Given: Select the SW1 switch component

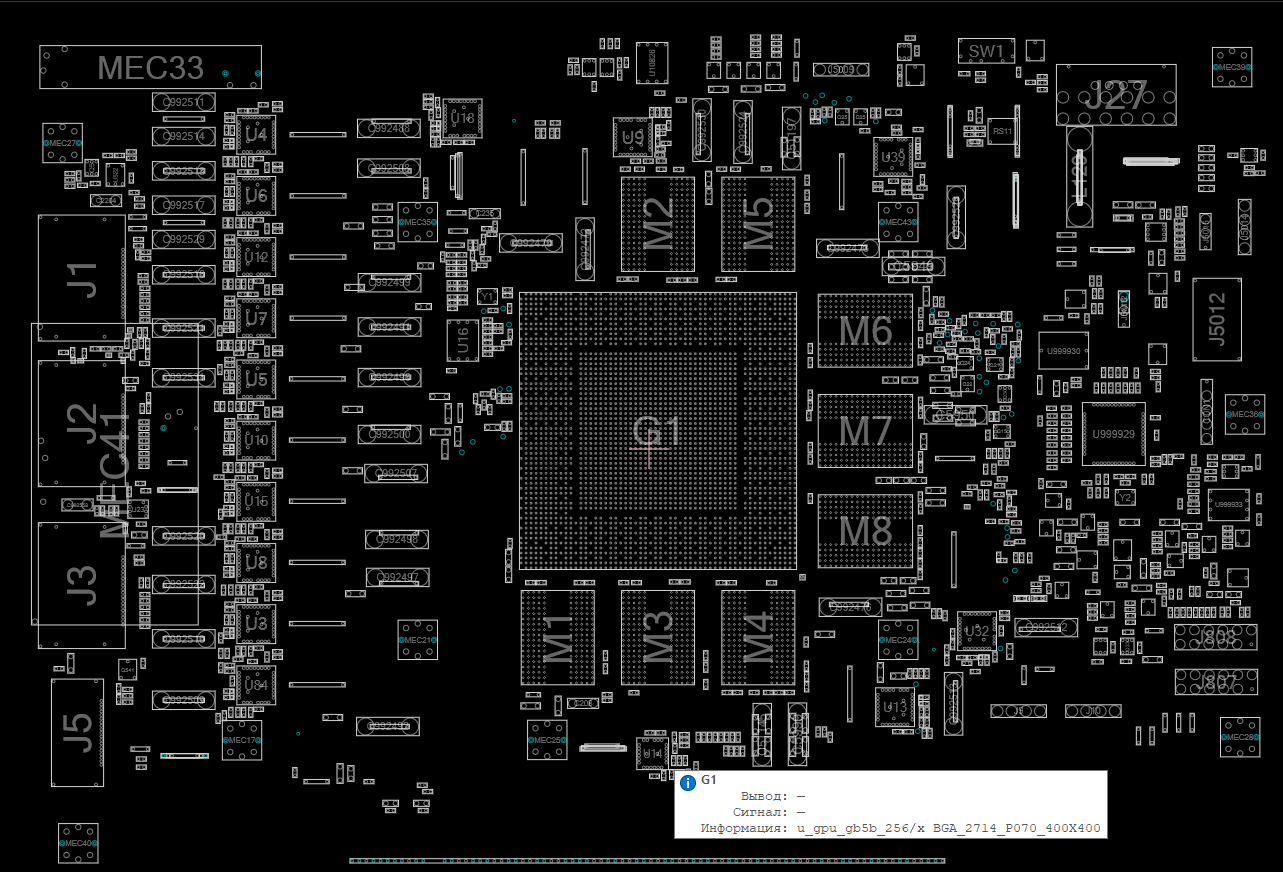Looking at the screenshot, I should point(986,51).
